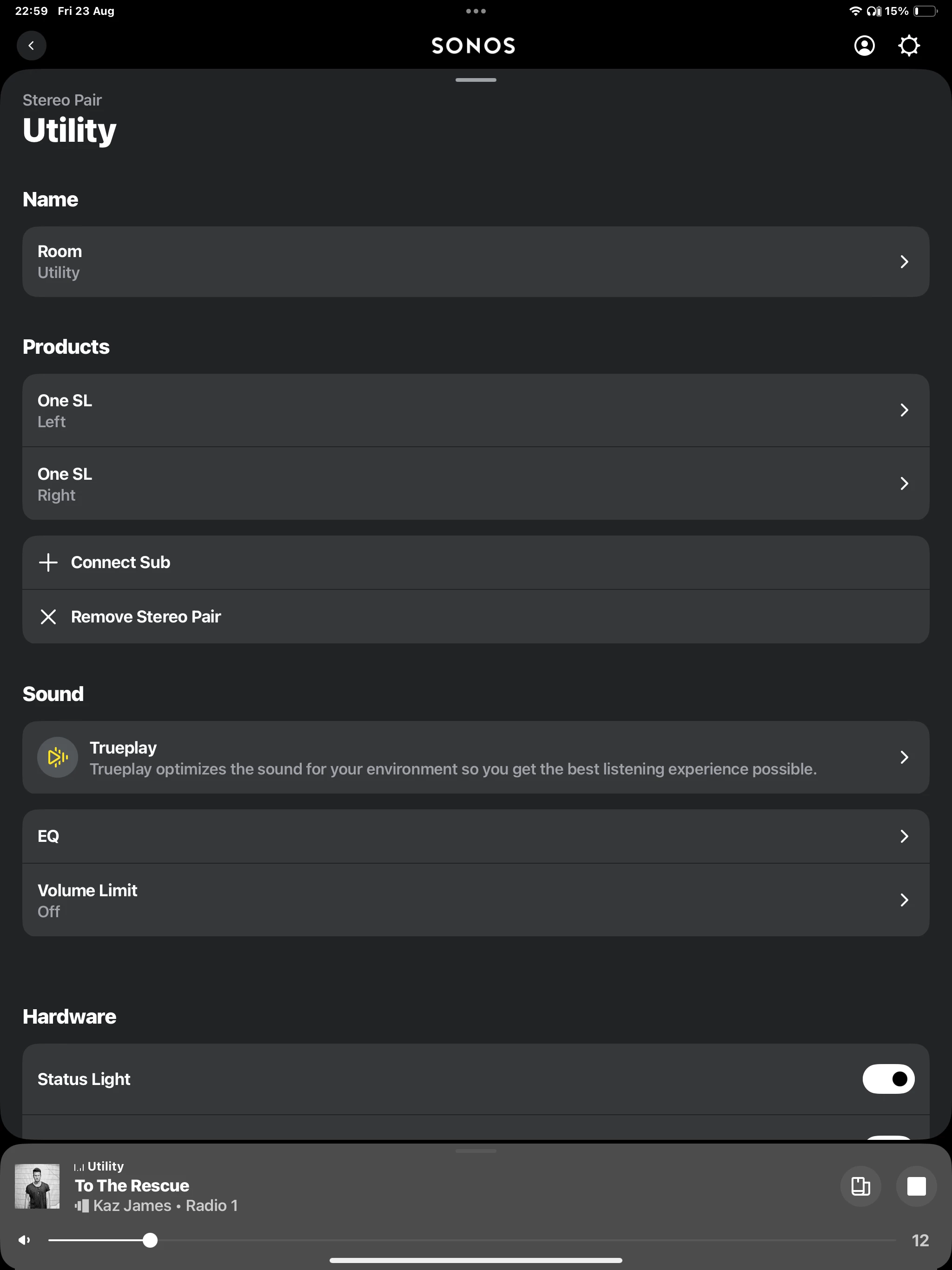The height and width of the screenshot is (1270, 952).
Task: Open the output room selector icon
Action: click(860, 1185)
